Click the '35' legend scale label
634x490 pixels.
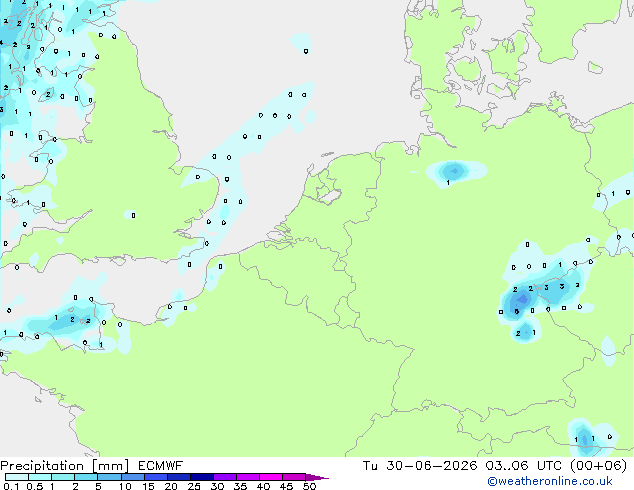[240, 486]
